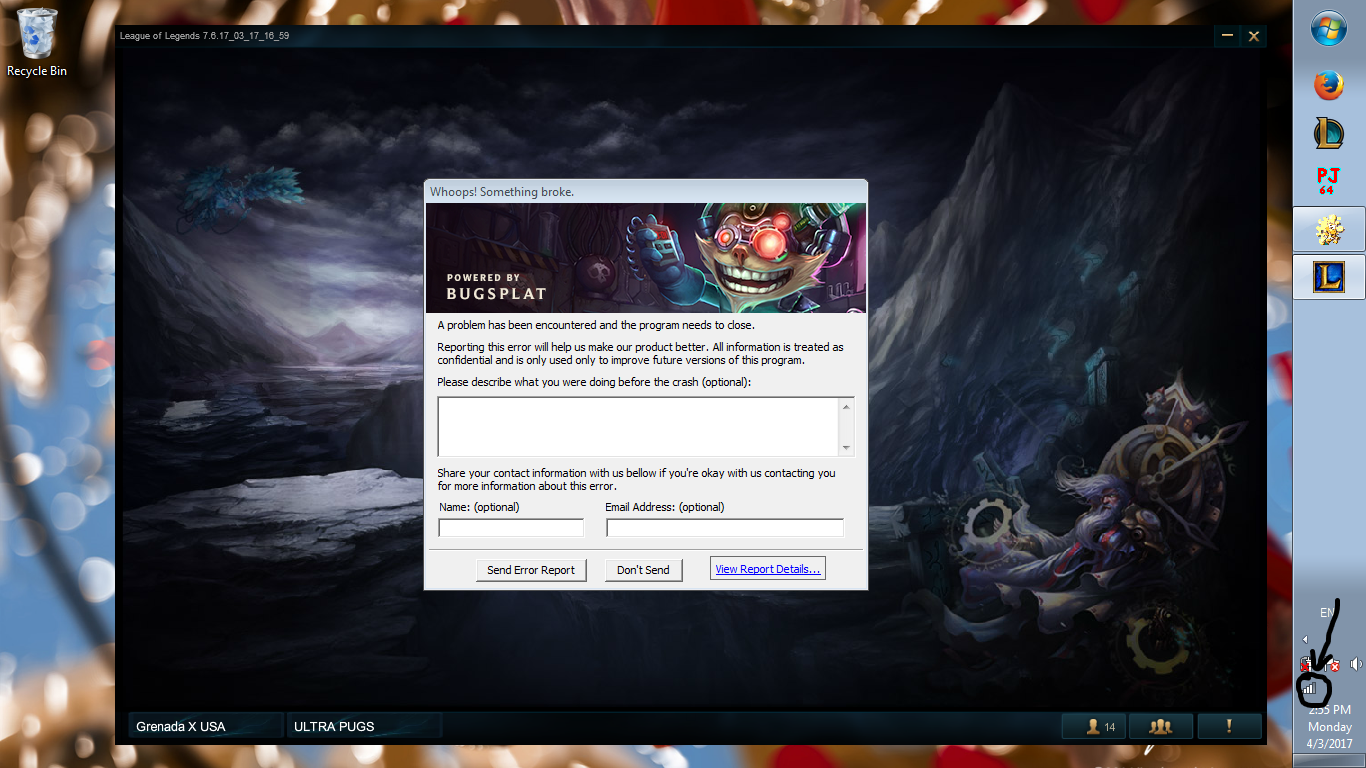Click the Don't Send button
The width and height of the screenshot is (1366, 768).
pos(643,570)
